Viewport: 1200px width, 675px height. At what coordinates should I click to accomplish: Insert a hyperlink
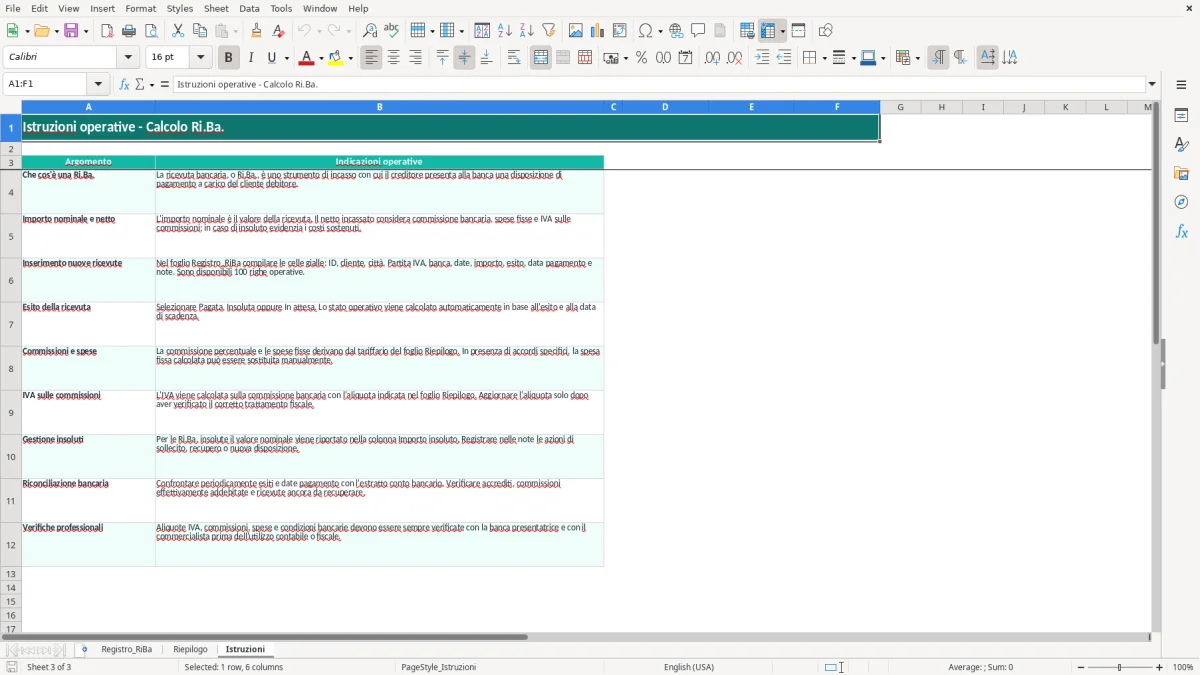click(x=677, y=31)
